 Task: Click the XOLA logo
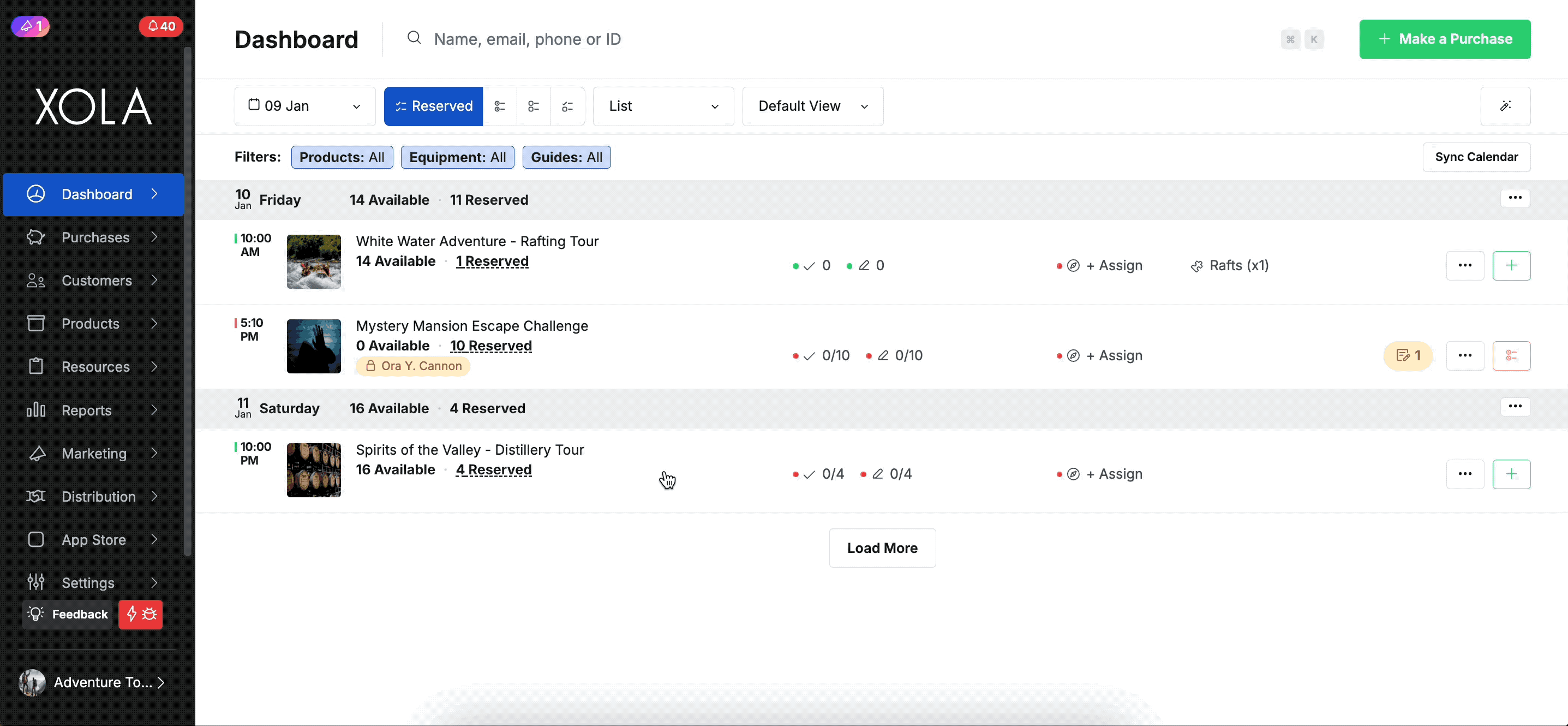pos(93,106)
